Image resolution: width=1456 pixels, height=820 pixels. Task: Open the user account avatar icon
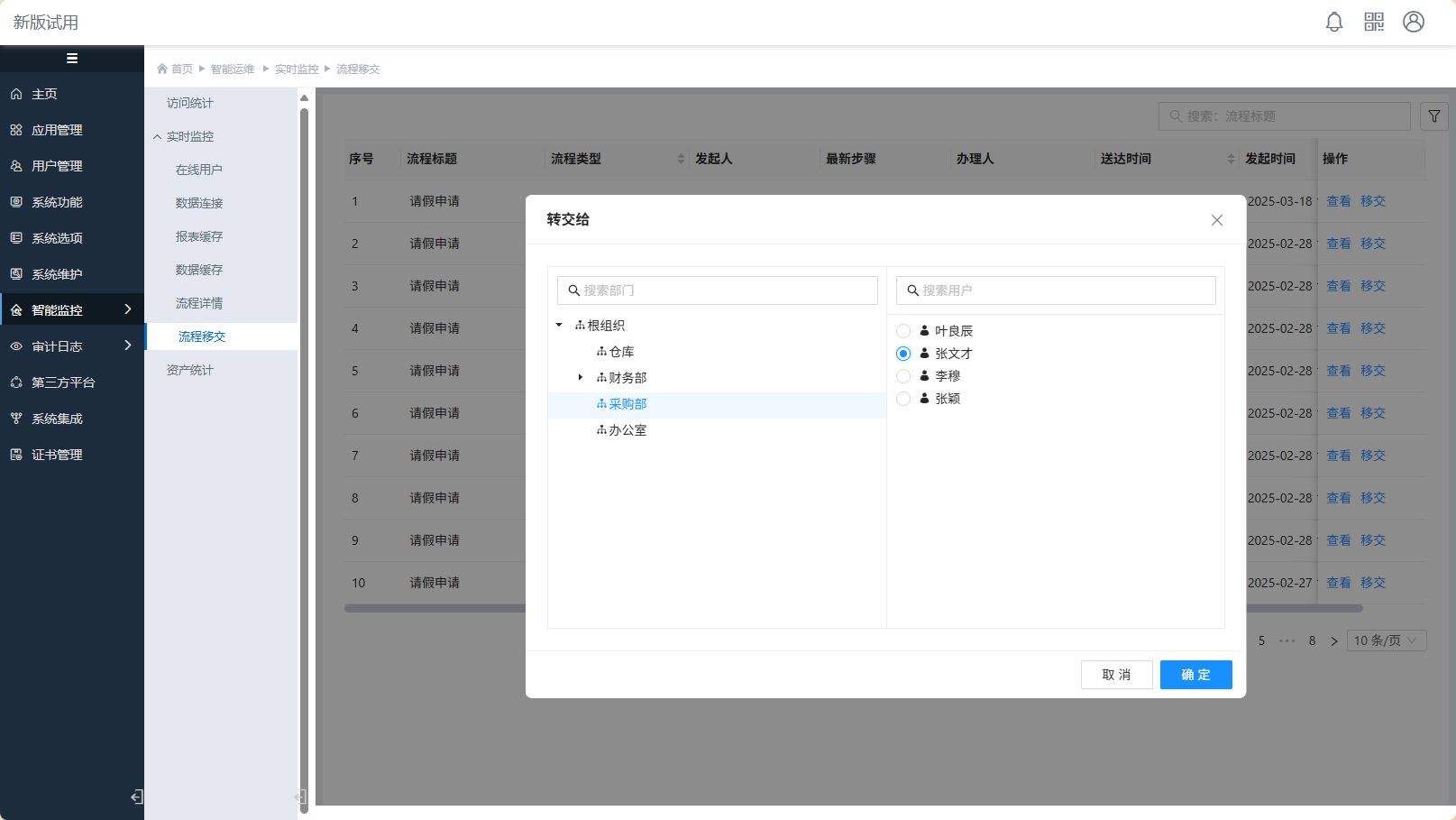pyautogui.click(x=1414, y=23)
